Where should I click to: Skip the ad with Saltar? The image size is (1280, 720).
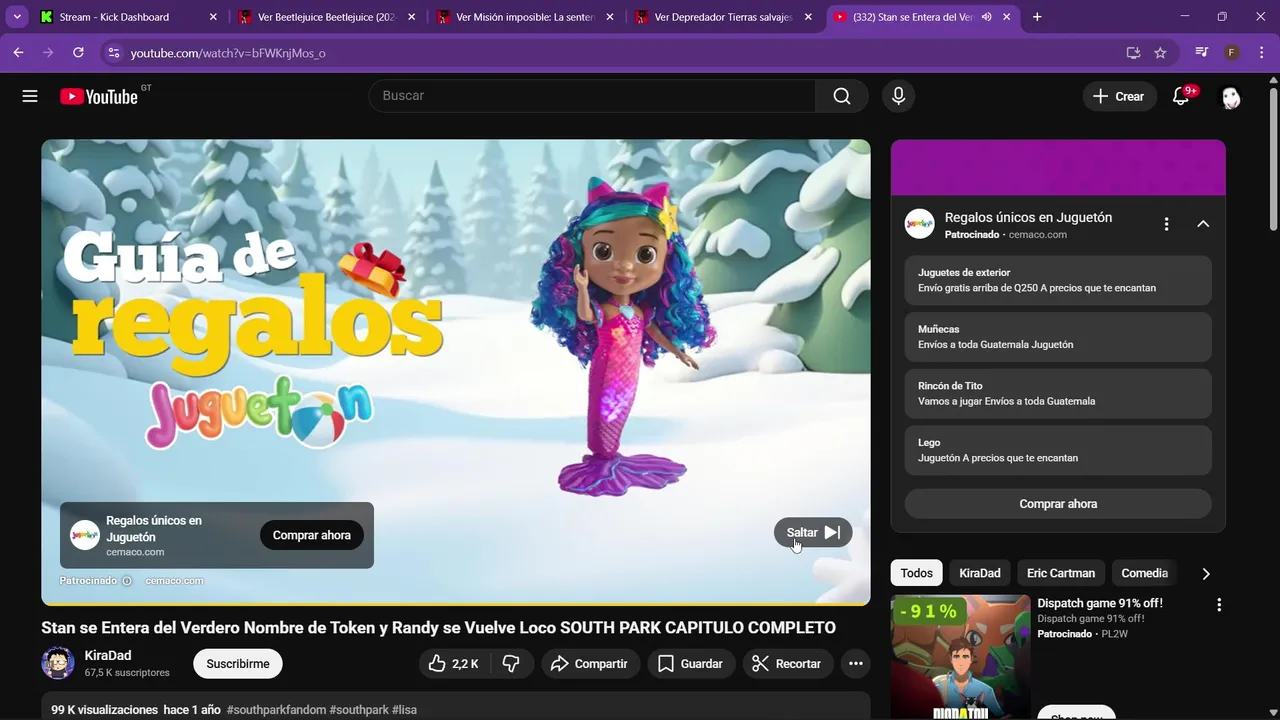(x=813, y=533)
